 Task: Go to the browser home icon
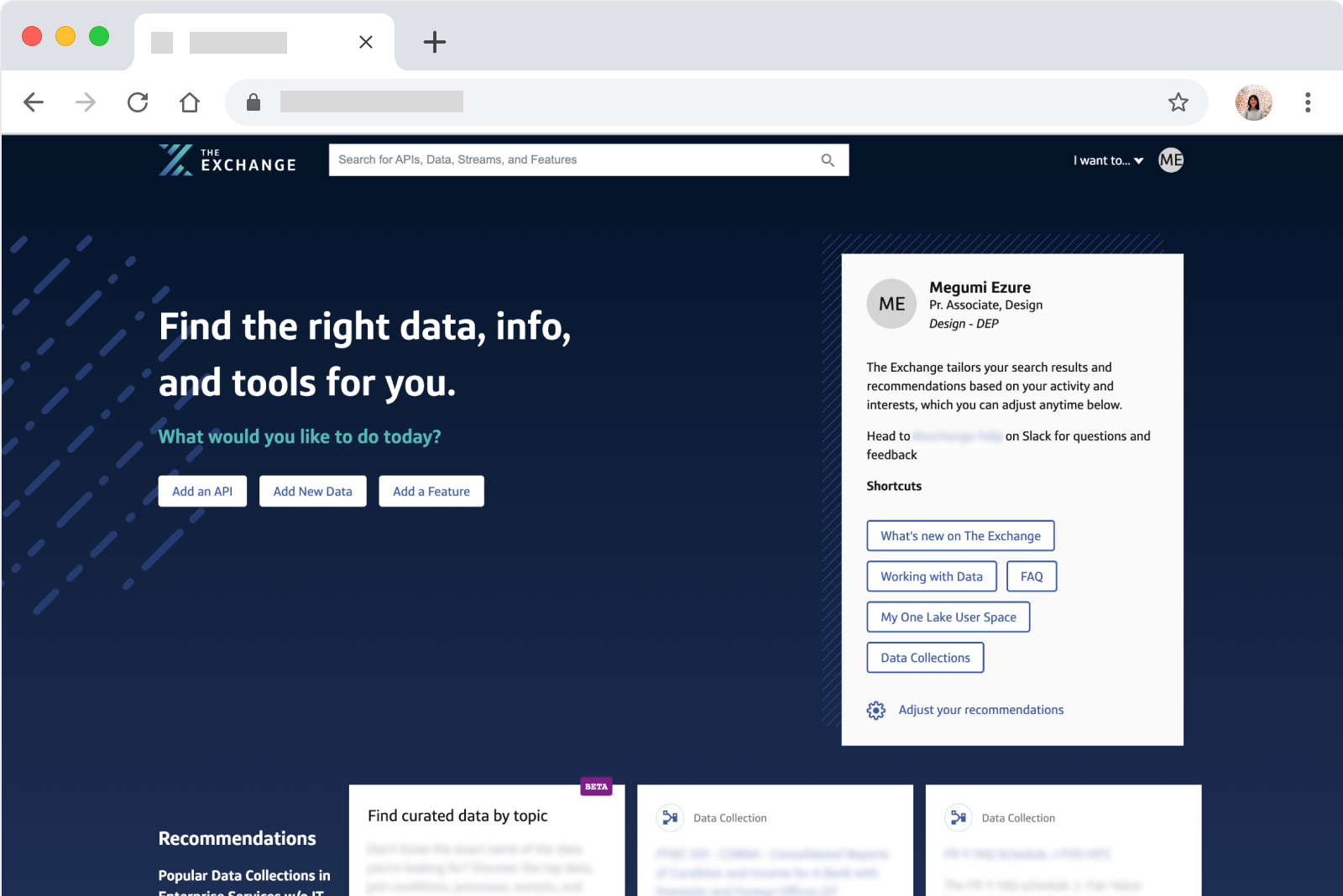pos(190,102)
